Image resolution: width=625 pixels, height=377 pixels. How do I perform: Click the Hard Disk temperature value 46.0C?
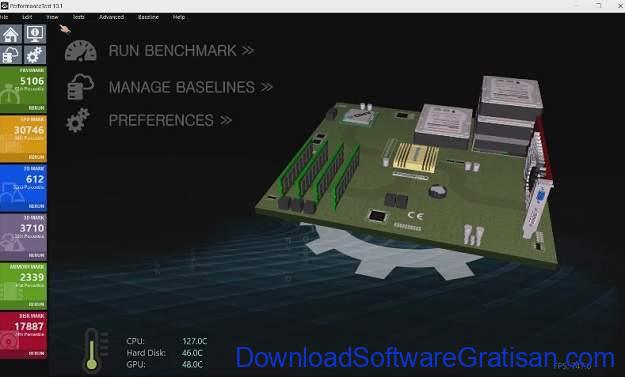tap(192, 353)
